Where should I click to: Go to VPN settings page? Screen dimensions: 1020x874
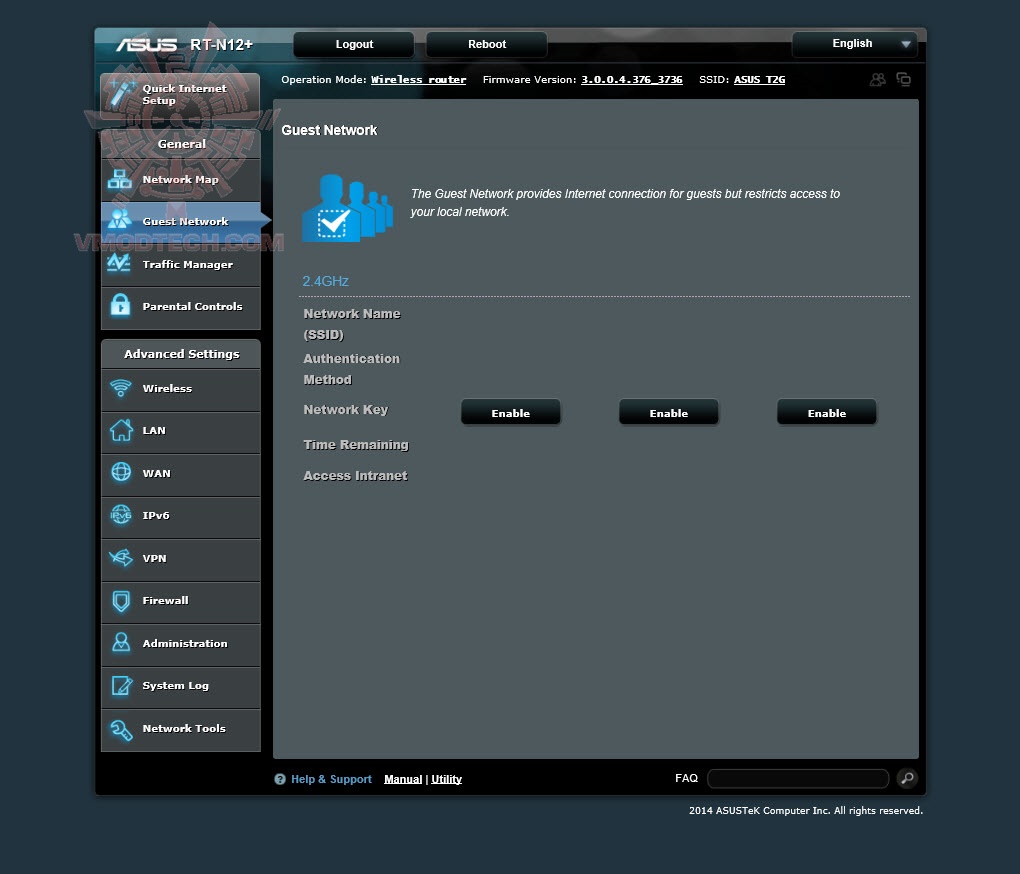pyautogui.click(x=181, y=559)
